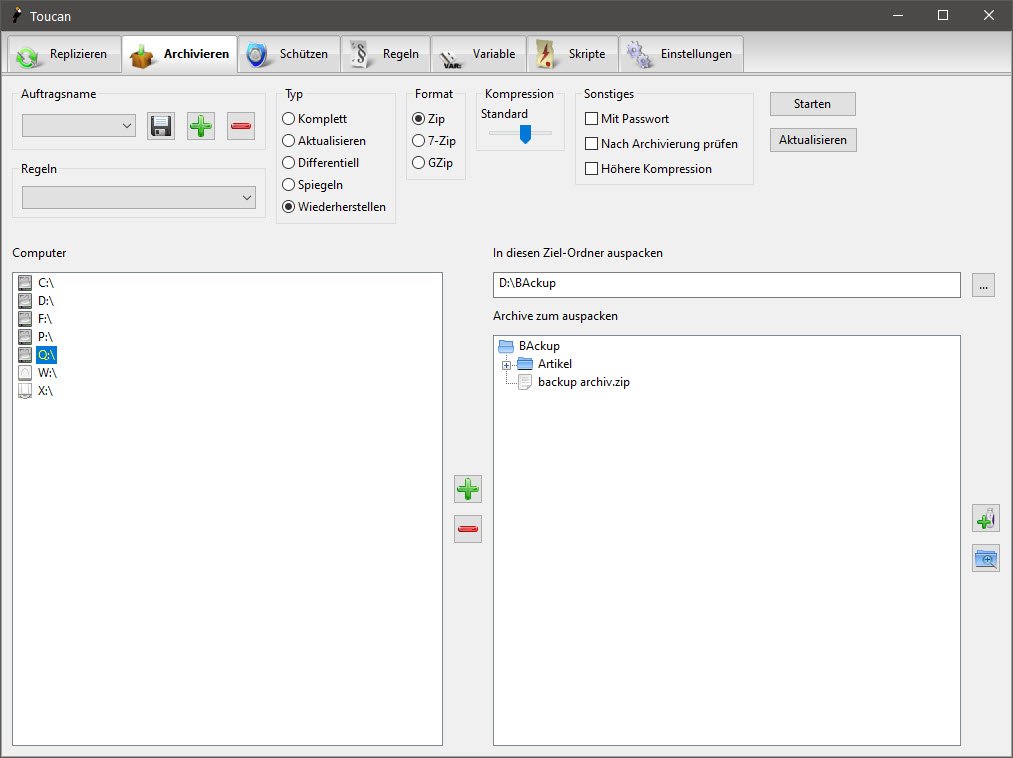Screen dimensions: 1013x758
Task: Open the Einstellungen tab
Action: [682, 54]
